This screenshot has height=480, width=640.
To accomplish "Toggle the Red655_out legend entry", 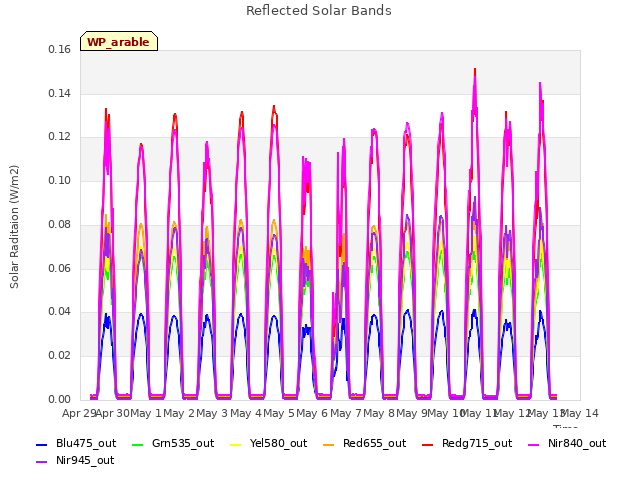I will (364, 443).
